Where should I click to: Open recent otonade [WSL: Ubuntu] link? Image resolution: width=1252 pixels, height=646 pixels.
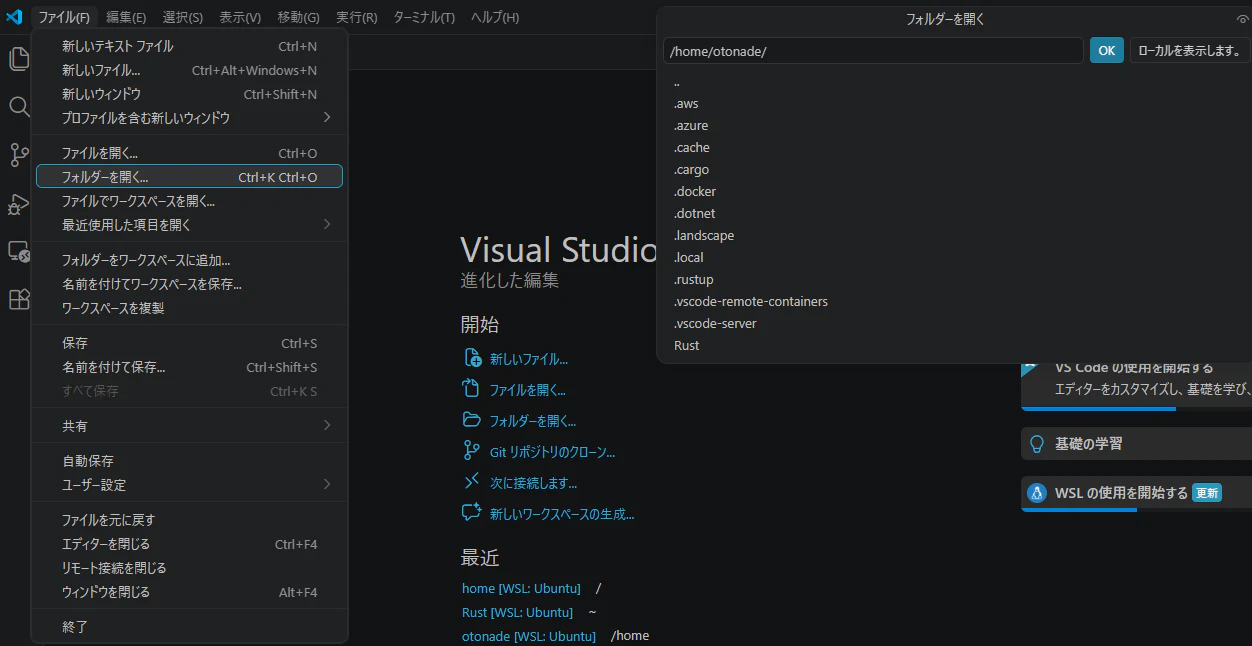pos(529,637)
